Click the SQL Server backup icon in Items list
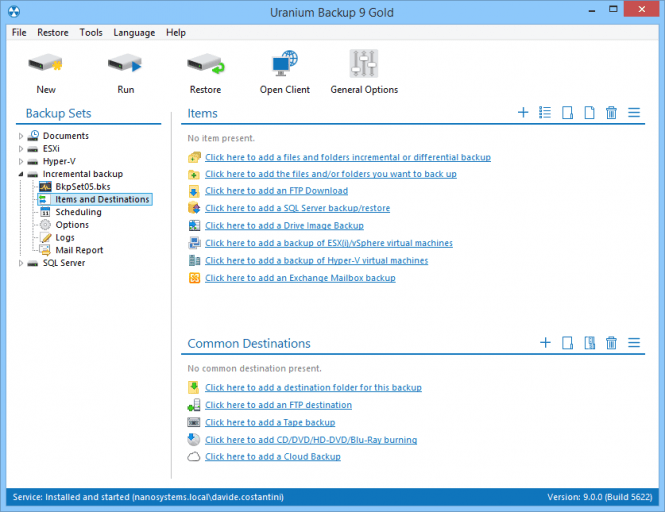 (194, 208)
